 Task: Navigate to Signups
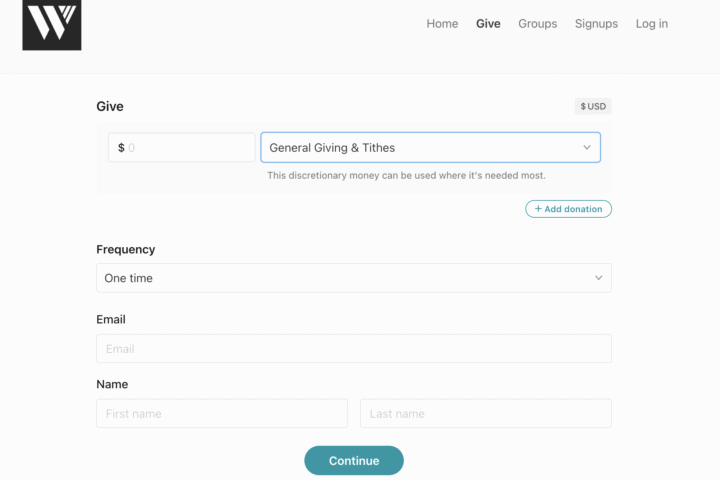596,24
